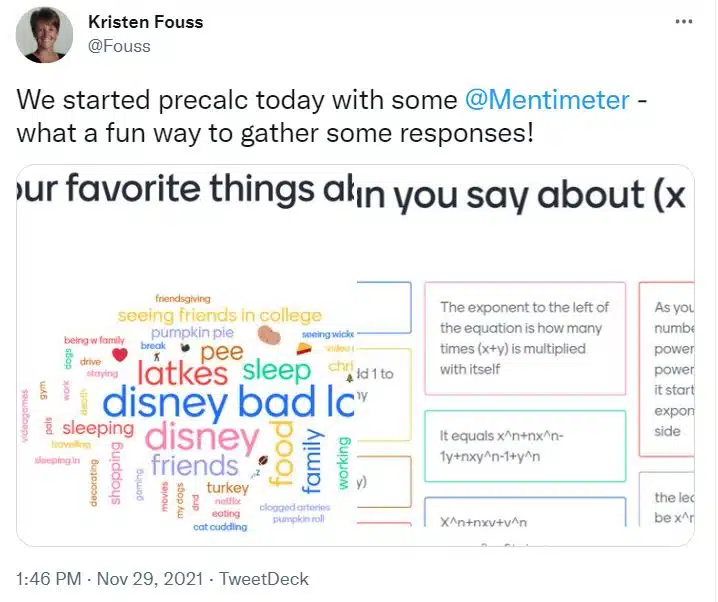This screenshot has height=602, width=718.
Task: Click the pie slice emoji near sleep
Action: click(304, 349)
